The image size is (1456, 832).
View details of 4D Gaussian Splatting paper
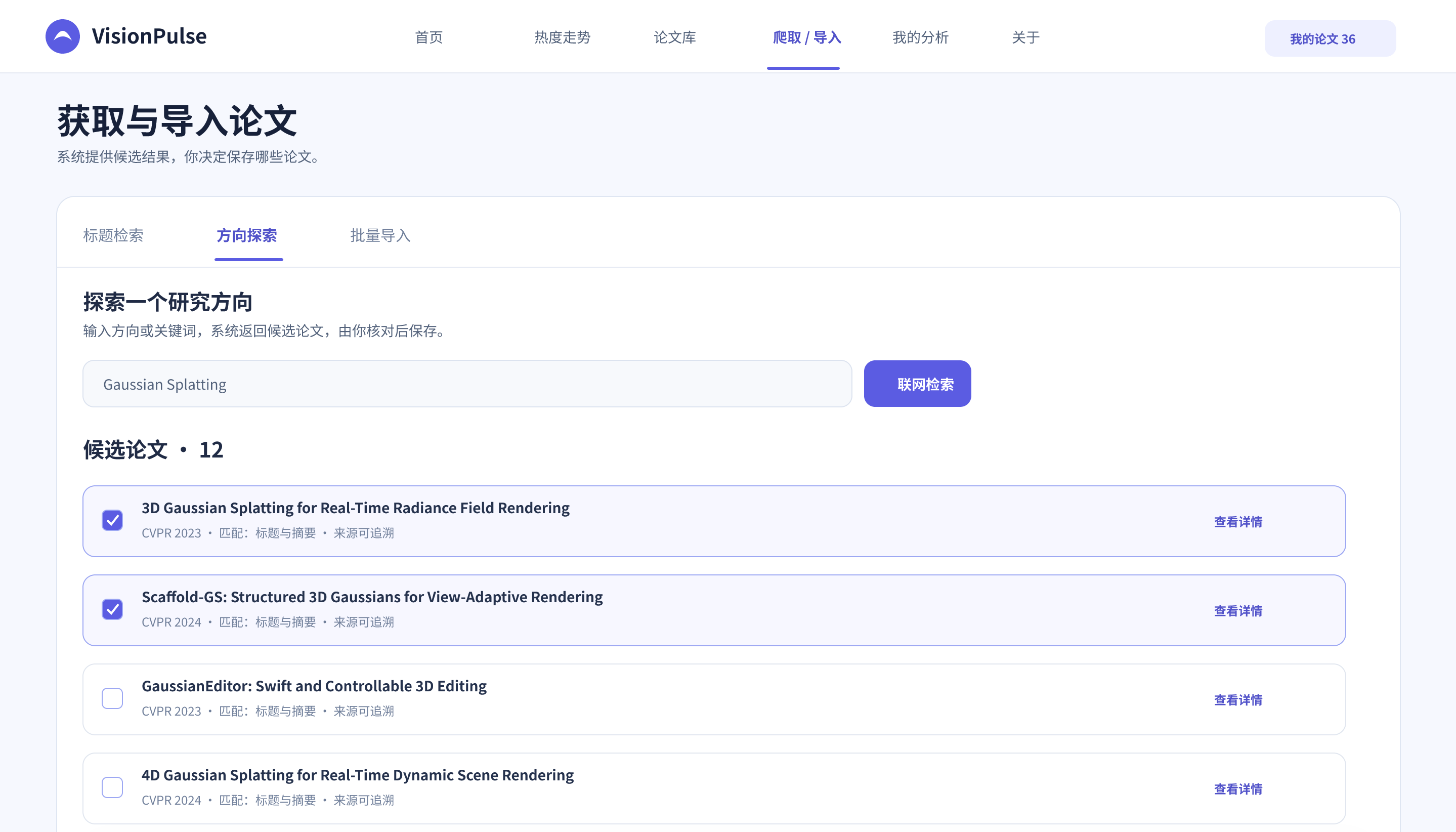[x=1238, y=789]
